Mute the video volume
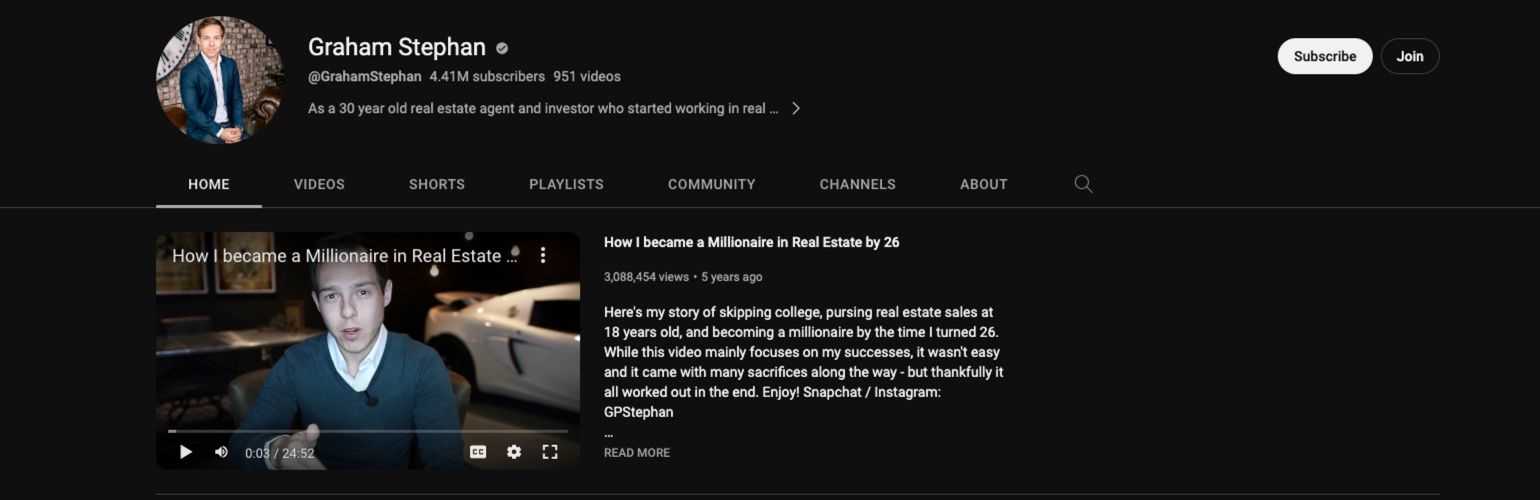The height and width of the screenshot is (500, 1540). (221, 452)
